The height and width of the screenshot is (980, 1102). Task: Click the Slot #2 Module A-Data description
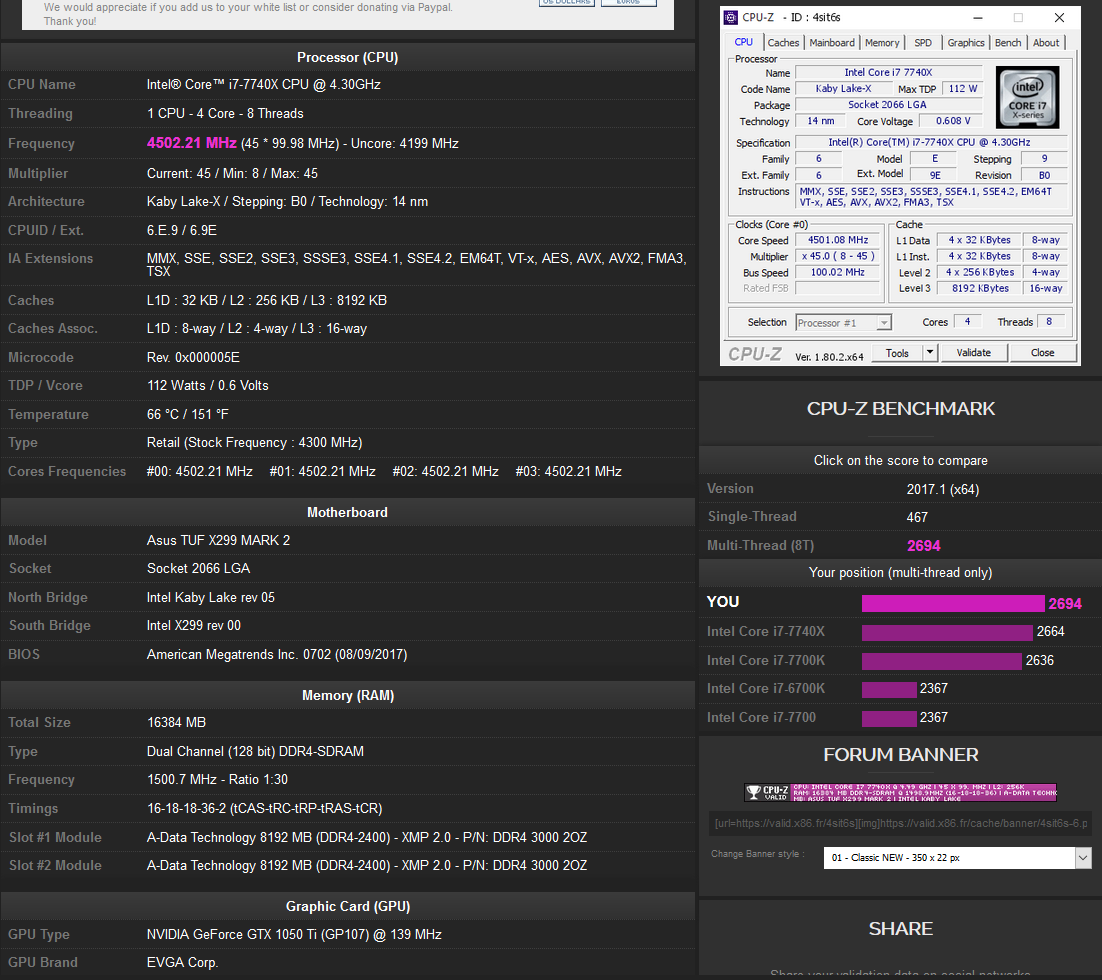[x=367, y=865]
